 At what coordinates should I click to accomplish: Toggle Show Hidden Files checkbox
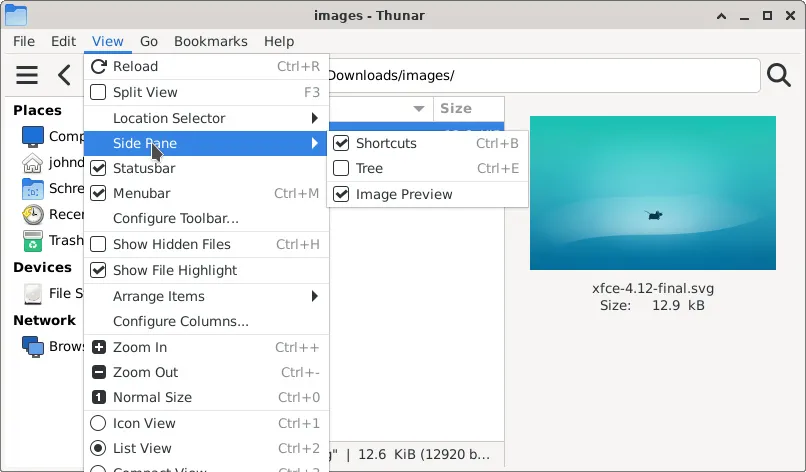pyautogui.click(x=98, y=244)
